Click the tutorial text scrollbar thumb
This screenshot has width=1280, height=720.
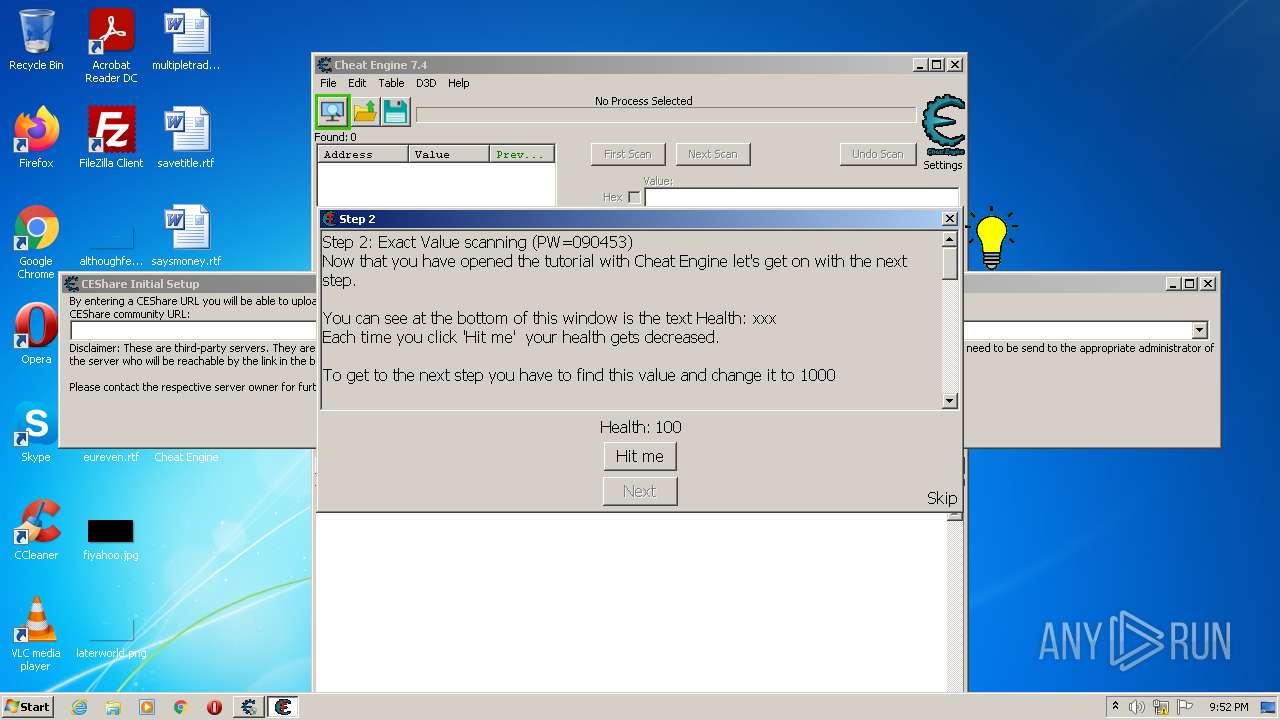pyautogui.click(x=950, y=263)
